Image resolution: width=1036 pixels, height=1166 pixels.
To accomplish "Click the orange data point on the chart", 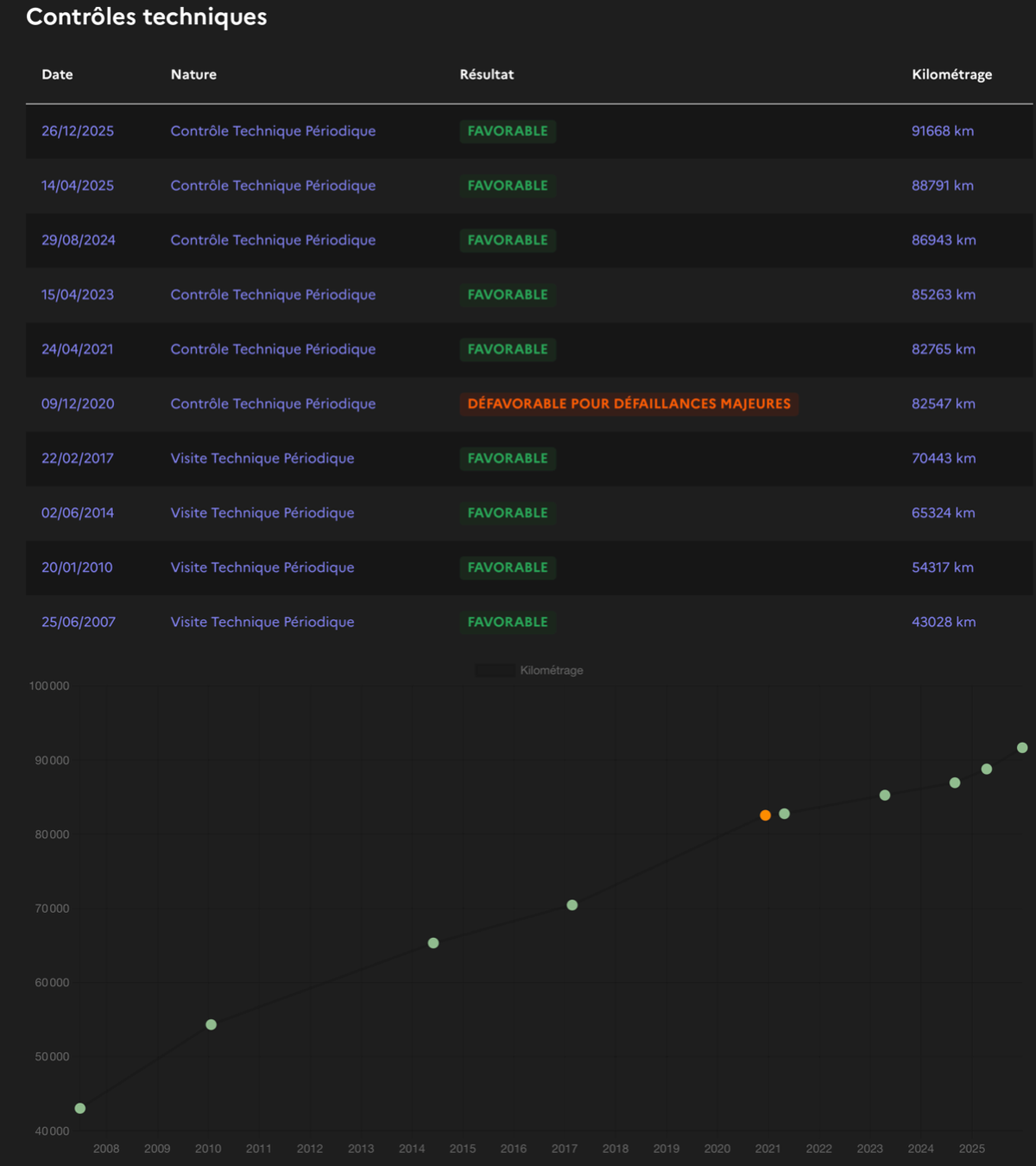I will (765, 815).
